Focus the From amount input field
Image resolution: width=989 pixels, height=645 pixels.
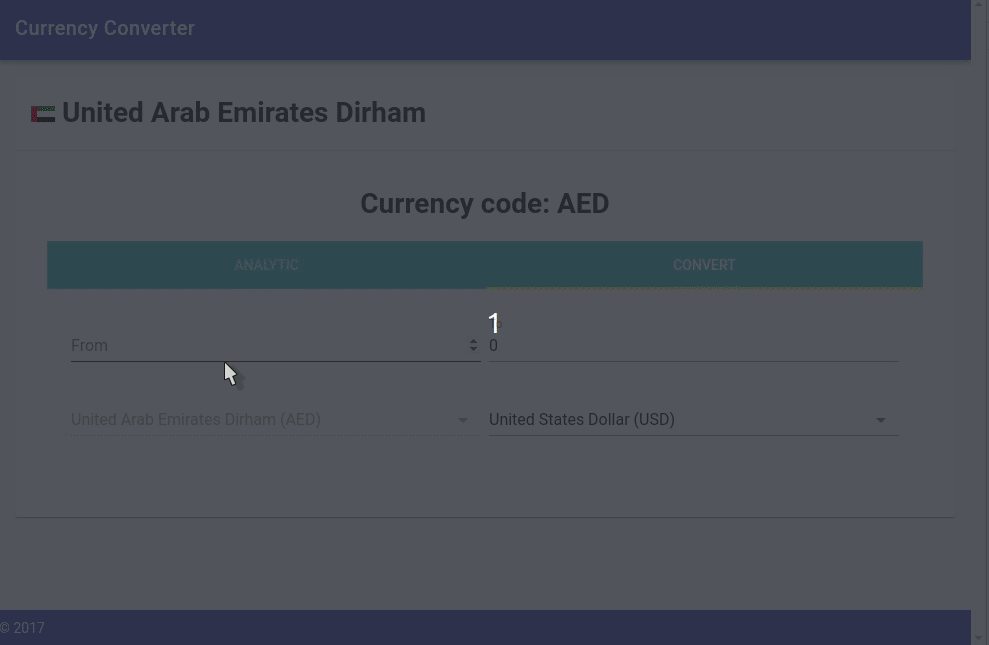click(276, 346)
